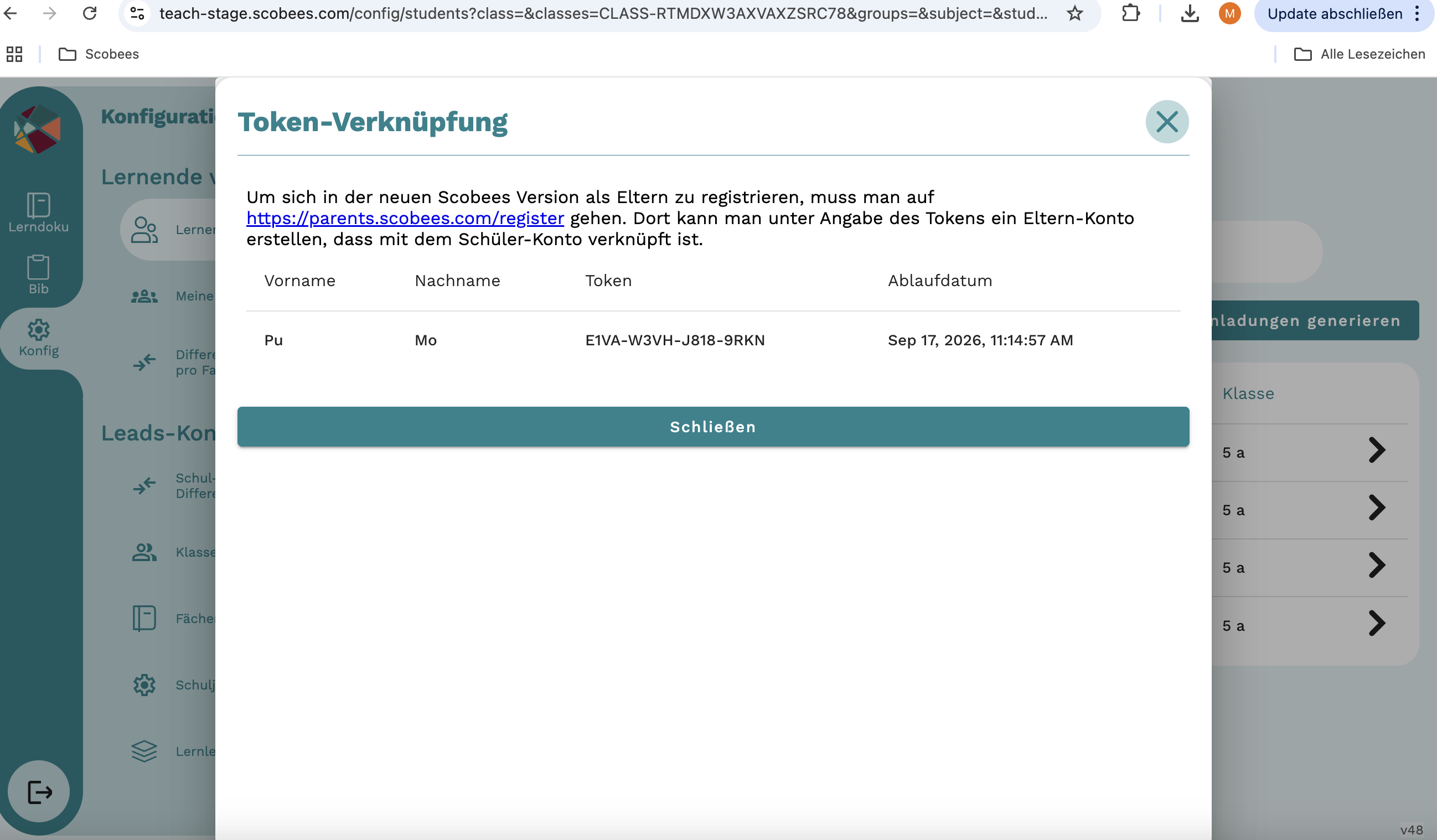Click the Scobees logo
This screenshot has width=1437, height=840.
coord(38,129)
